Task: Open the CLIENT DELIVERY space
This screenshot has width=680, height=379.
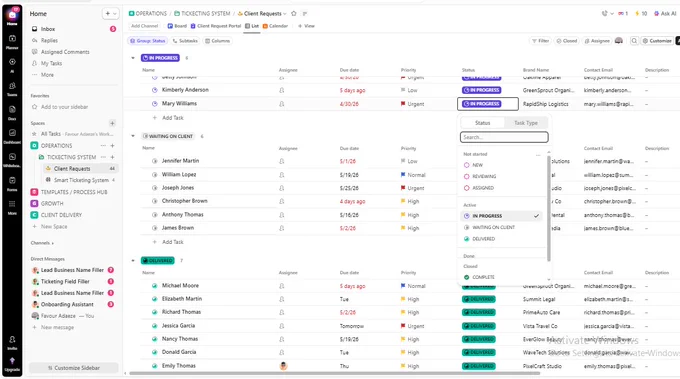Action: click(x=61, y=215)
